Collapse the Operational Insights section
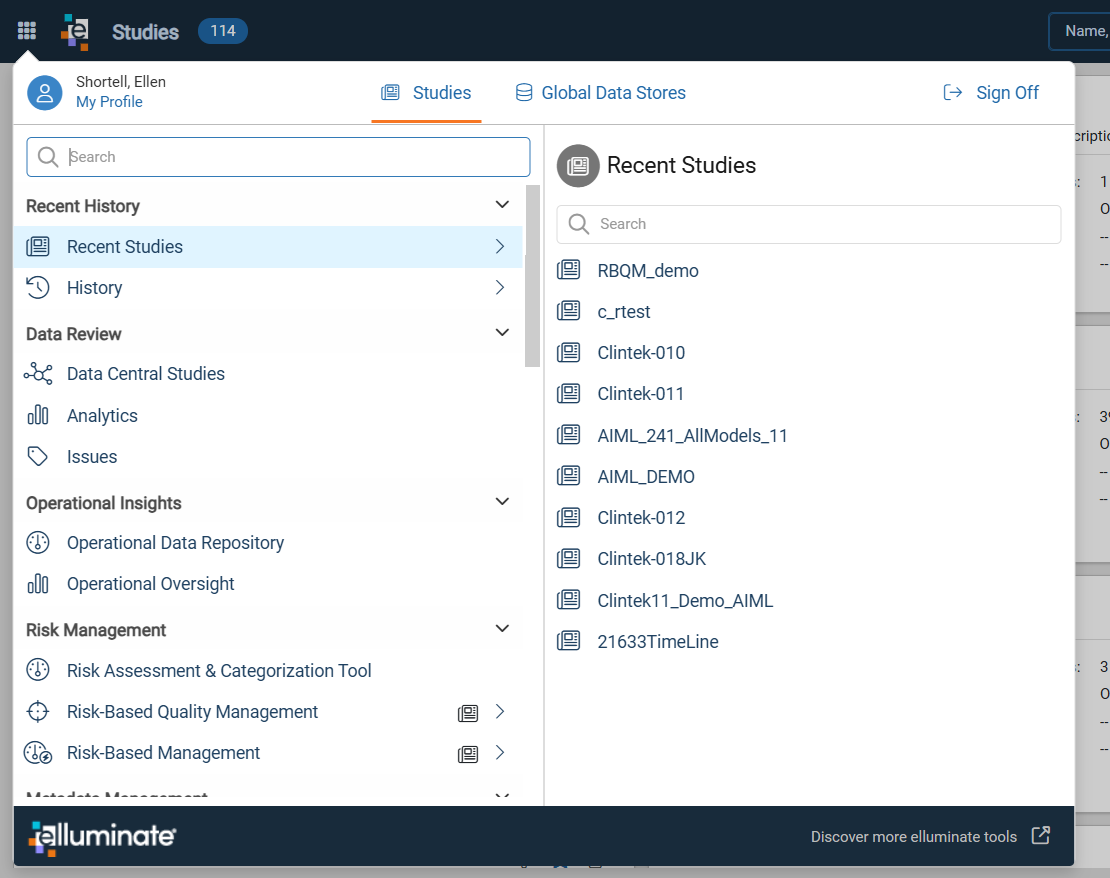The height and width of the screenshot is (878, 1110). [502, 501]
